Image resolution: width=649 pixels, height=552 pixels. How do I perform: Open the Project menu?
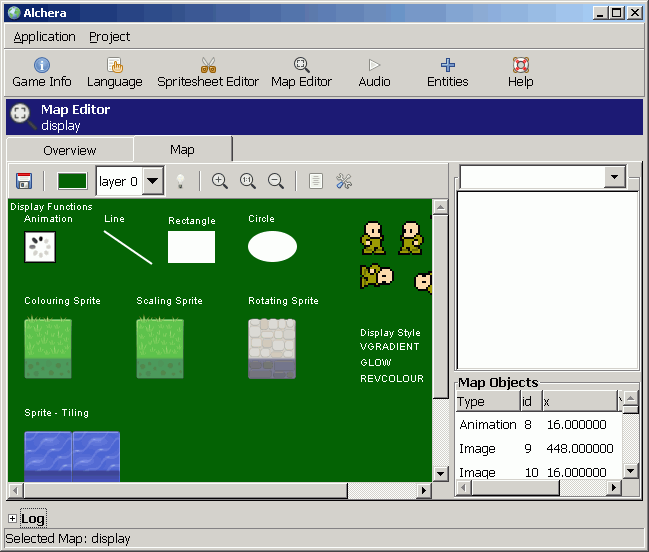[x=109, y=37]
